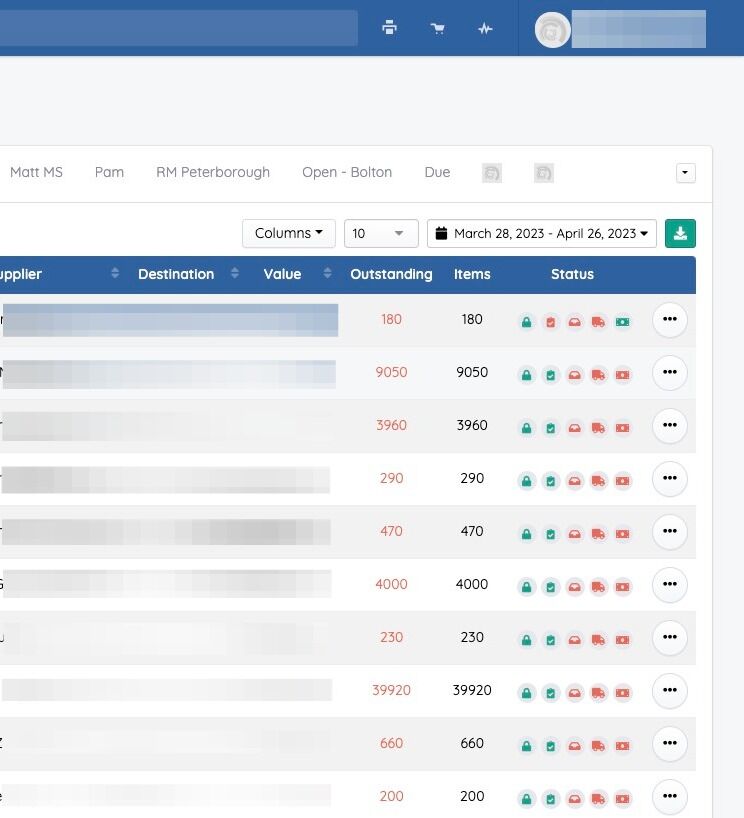Click the clipboard check icon in row 4000
744x818 pixels.
[550, 587]
